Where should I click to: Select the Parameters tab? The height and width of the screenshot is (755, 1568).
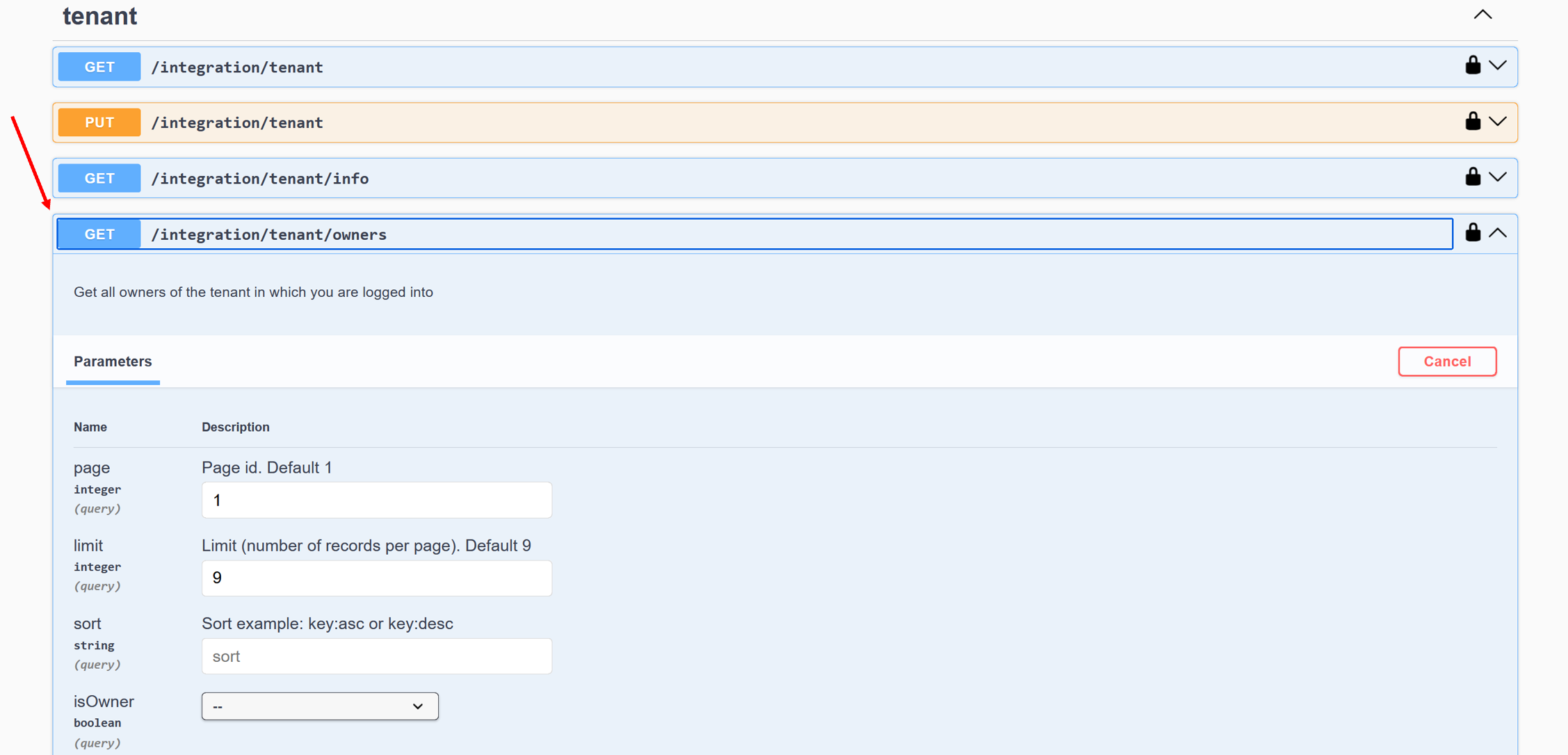(x=113, y=362)
